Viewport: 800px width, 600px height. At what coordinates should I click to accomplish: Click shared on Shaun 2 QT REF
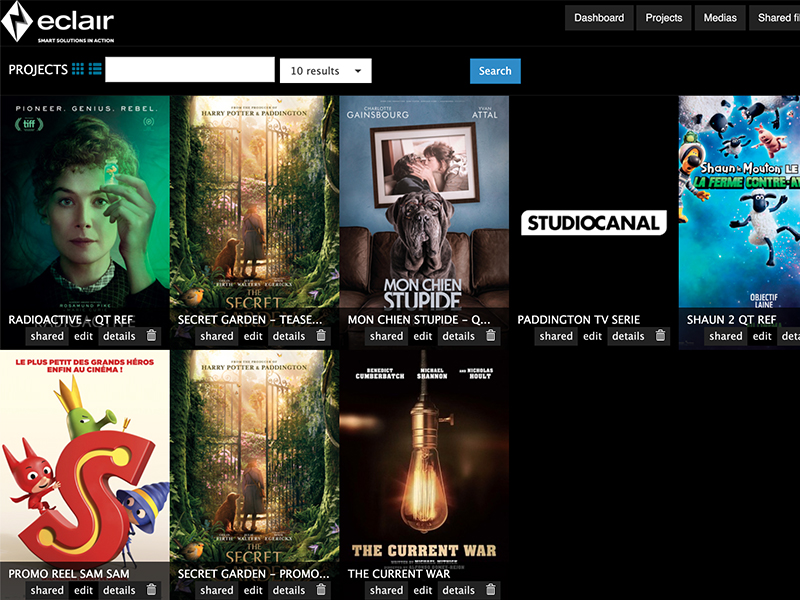726,336
